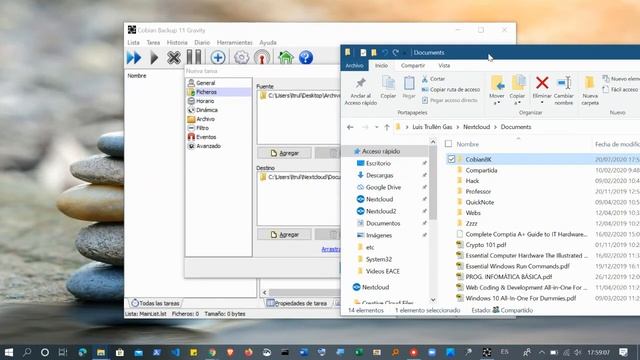The image size is (640, 360).
Task: Run all tasks now in Cobian Backup
Action: click(x=134, y=58)
